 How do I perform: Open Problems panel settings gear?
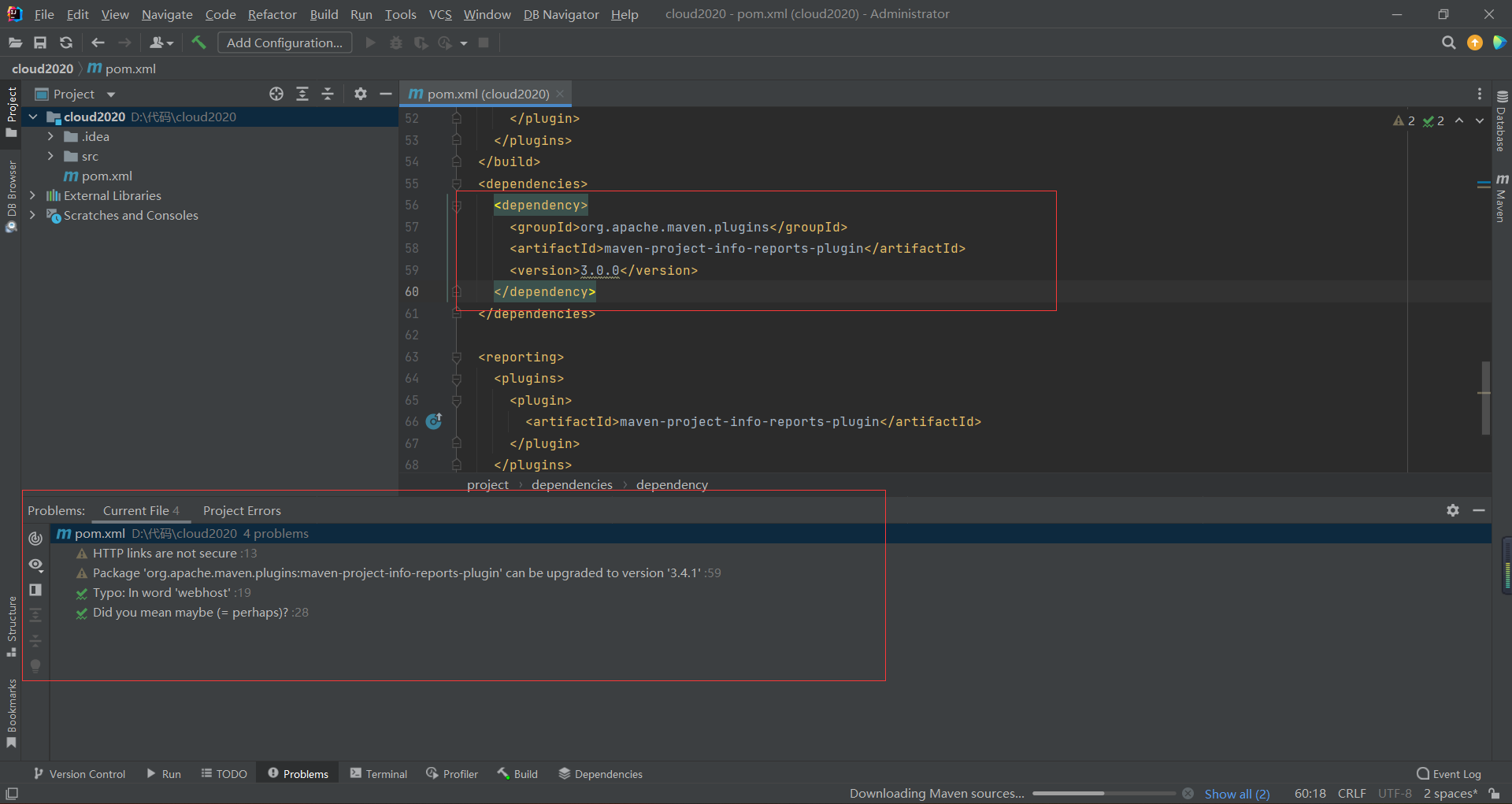coord(1453,510)
